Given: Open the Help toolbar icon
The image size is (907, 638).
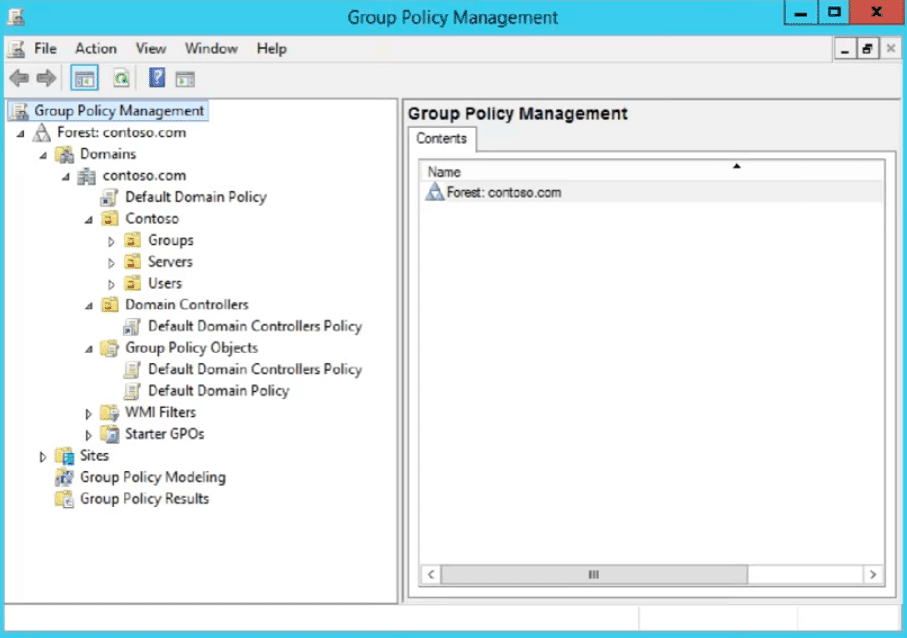Looking at the screenshot, I should click(157, 78).
